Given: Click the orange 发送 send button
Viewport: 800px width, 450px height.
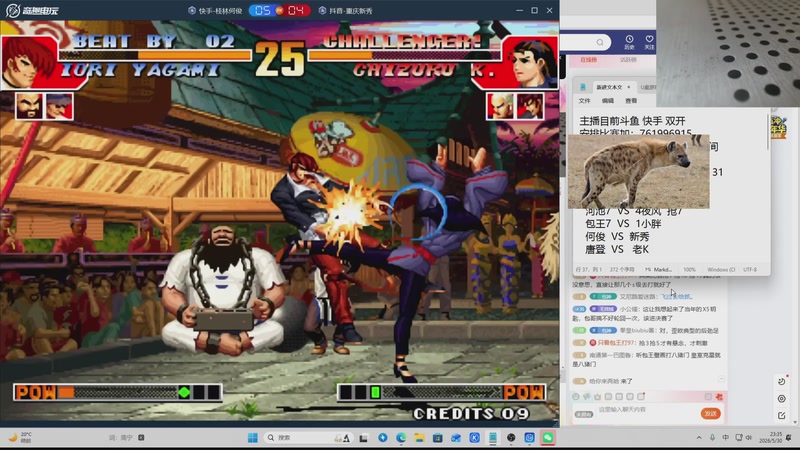Looking at the screenshot, I should point(711,413).
